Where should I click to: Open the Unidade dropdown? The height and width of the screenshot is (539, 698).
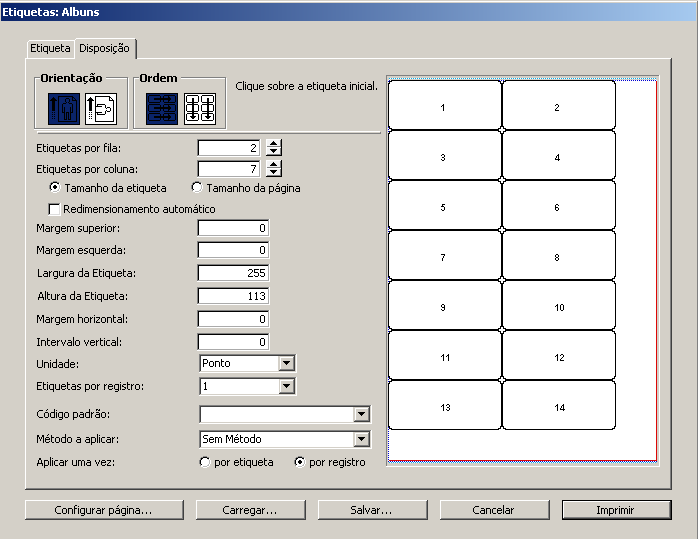[287, 364]
